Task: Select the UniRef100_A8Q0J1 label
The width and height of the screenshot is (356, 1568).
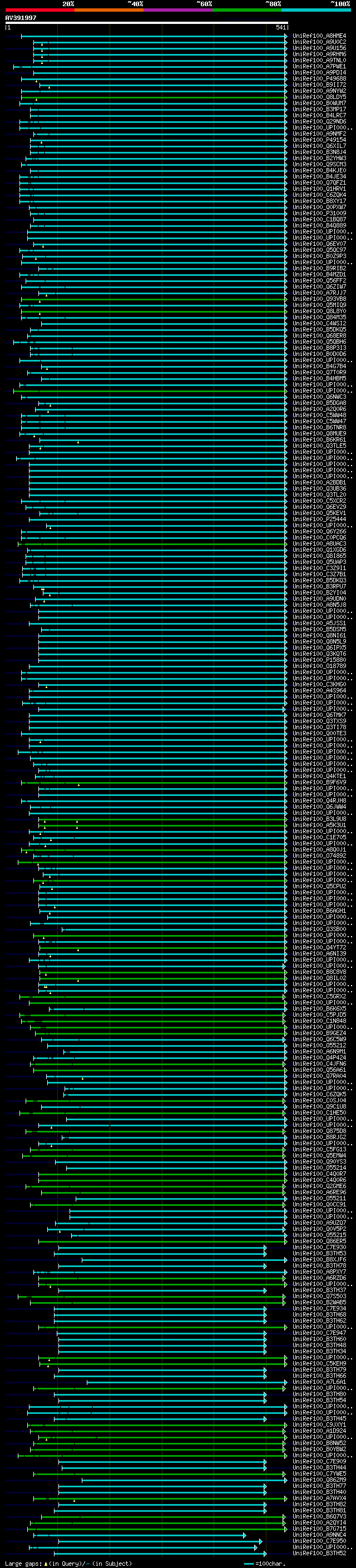Action: (319, 849)
